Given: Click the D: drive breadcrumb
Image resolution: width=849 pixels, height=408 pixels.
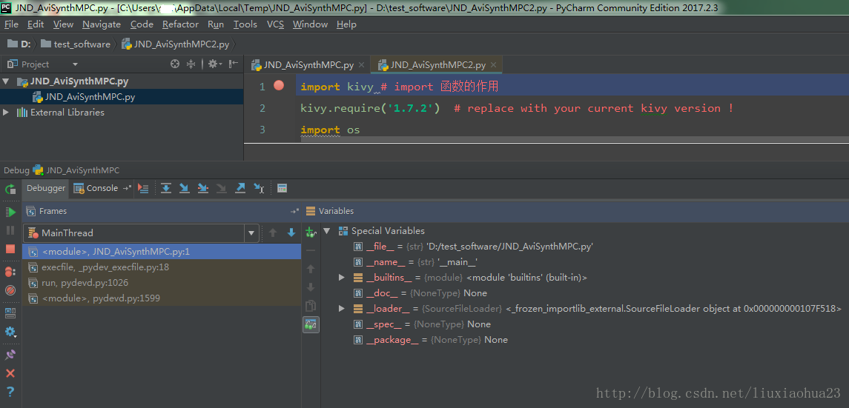Looking at the screenshot, I should [19, 44].
